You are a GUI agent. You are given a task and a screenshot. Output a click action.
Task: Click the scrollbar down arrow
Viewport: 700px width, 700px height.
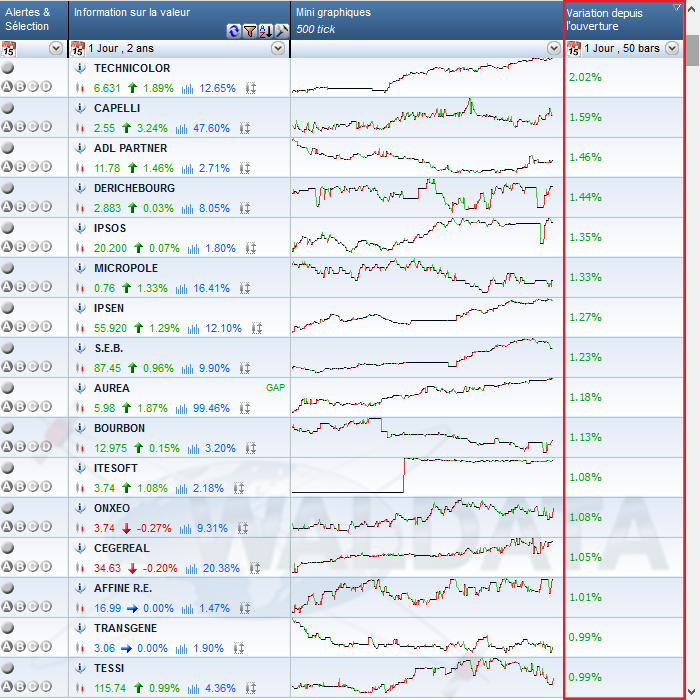pos(692,691)
